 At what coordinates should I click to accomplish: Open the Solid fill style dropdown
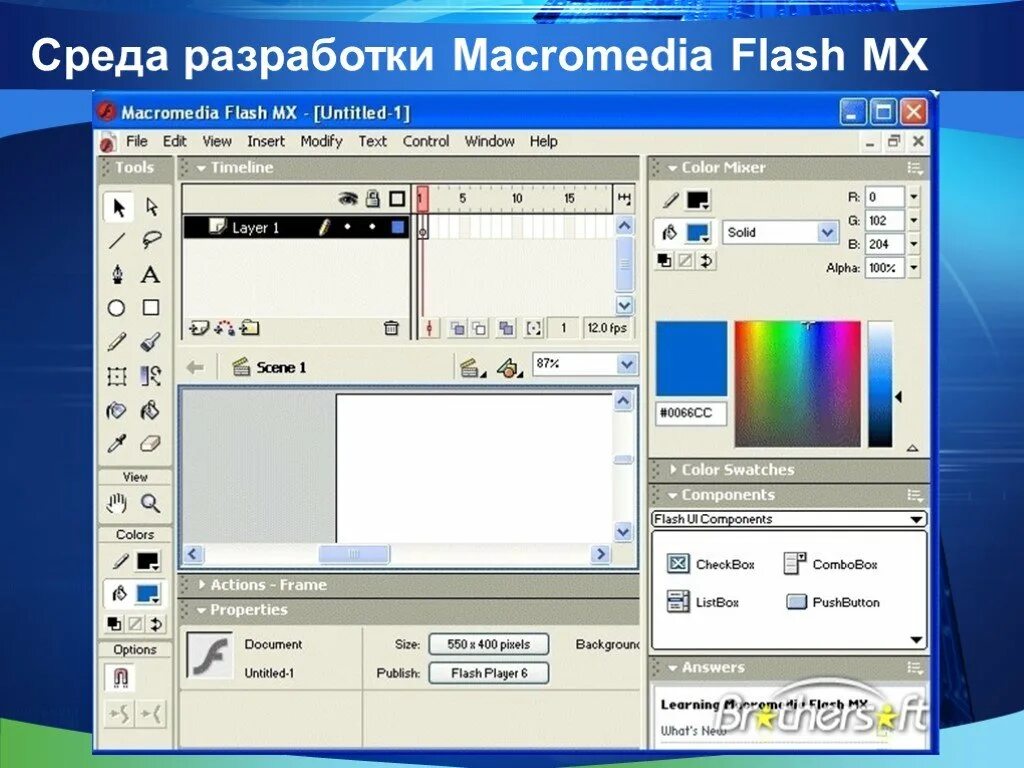827,232
